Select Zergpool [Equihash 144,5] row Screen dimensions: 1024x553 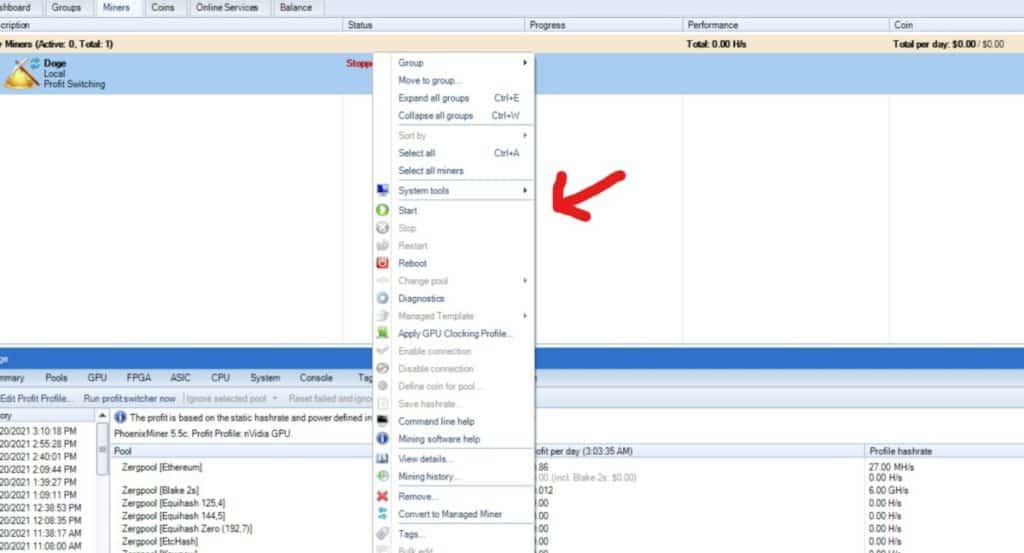(x=173, y=516)
